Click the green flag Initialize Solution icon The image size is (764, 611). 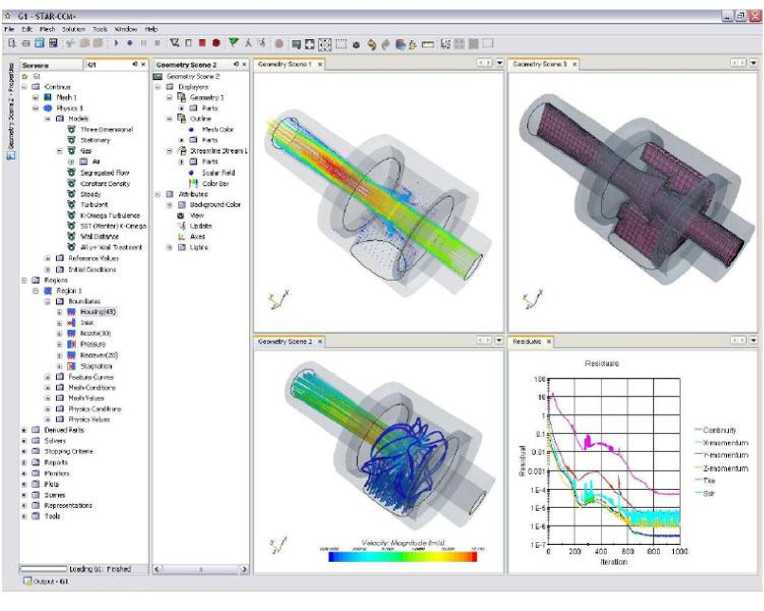click(x=234, y=43)
